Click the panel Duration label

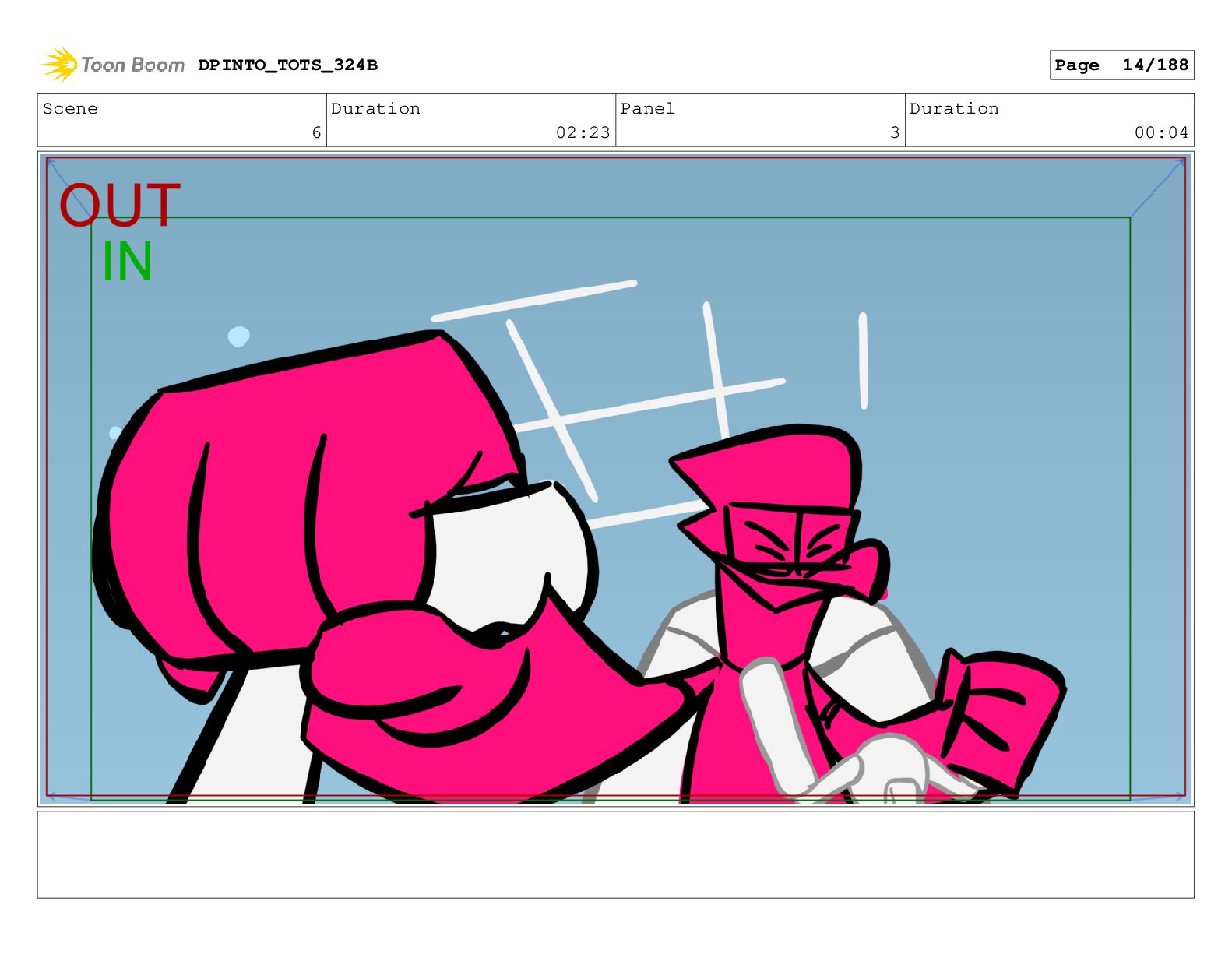(954, 109)
